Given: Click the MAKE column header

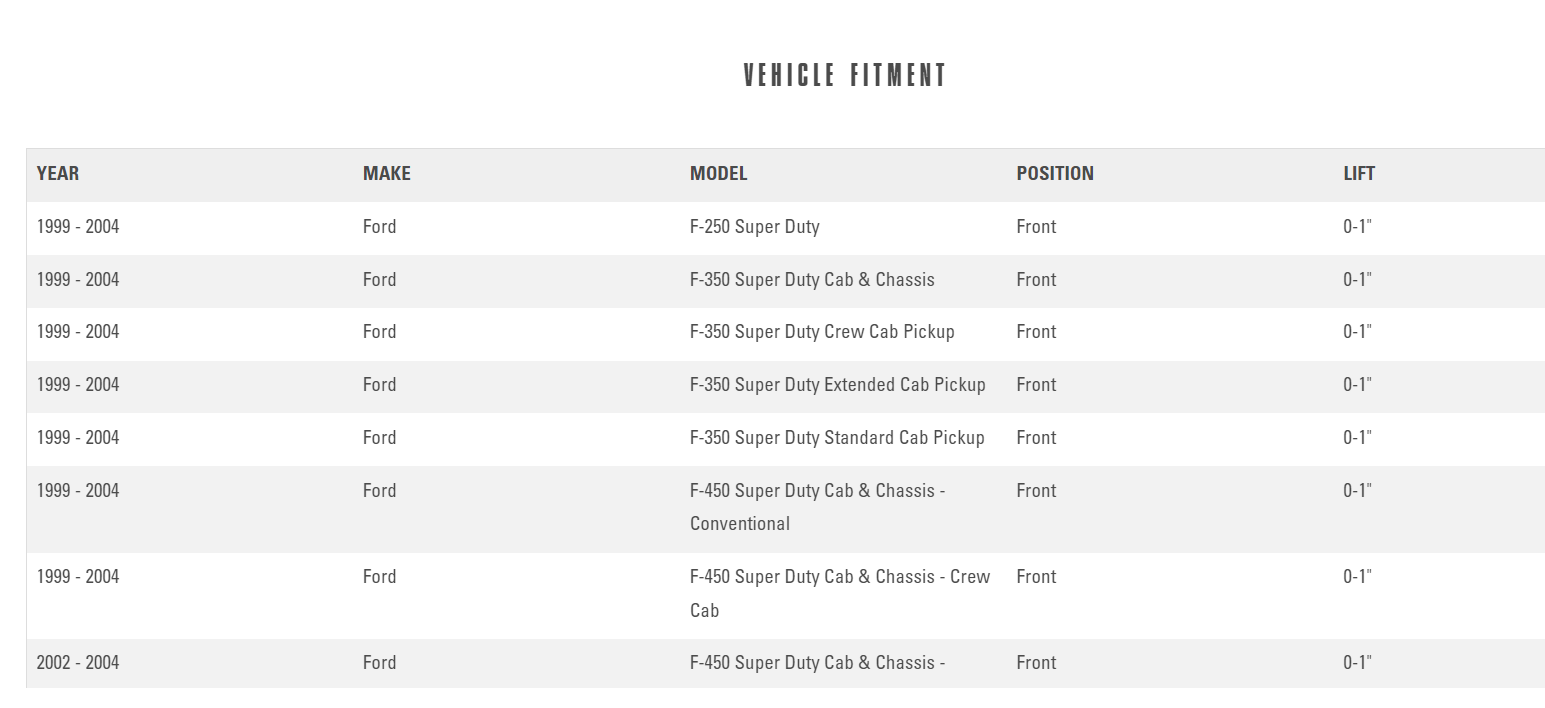Looking at the screenshot, I should click(386, 173).
